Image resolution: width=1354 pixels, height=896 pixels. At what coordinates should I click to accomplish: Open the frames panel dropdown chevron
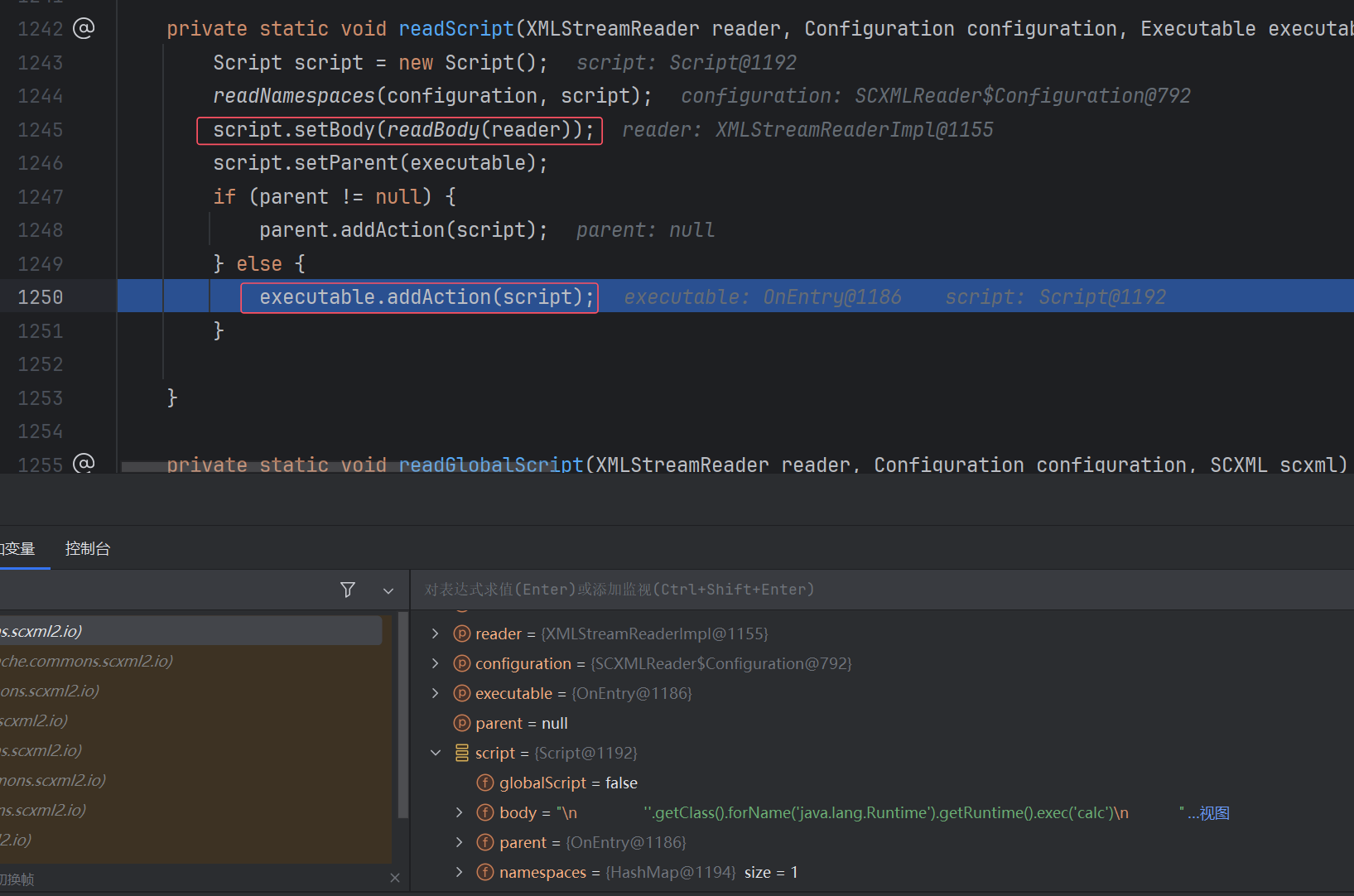(x=388, y=590)
